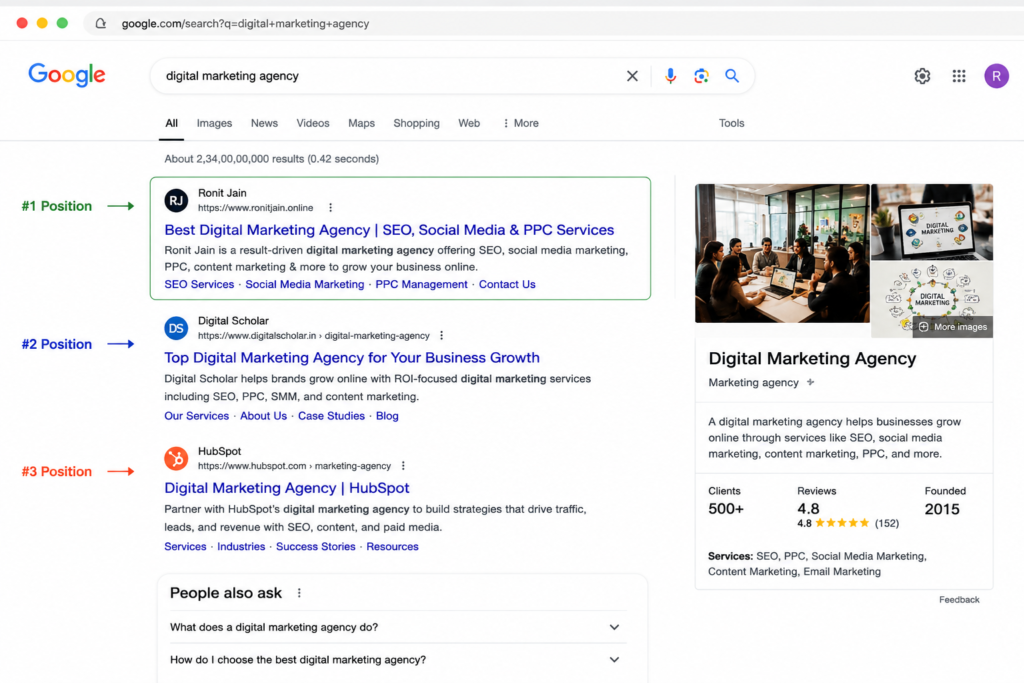Open the Our Services sitelink
1024x683 pixels.
click(197, 416)
